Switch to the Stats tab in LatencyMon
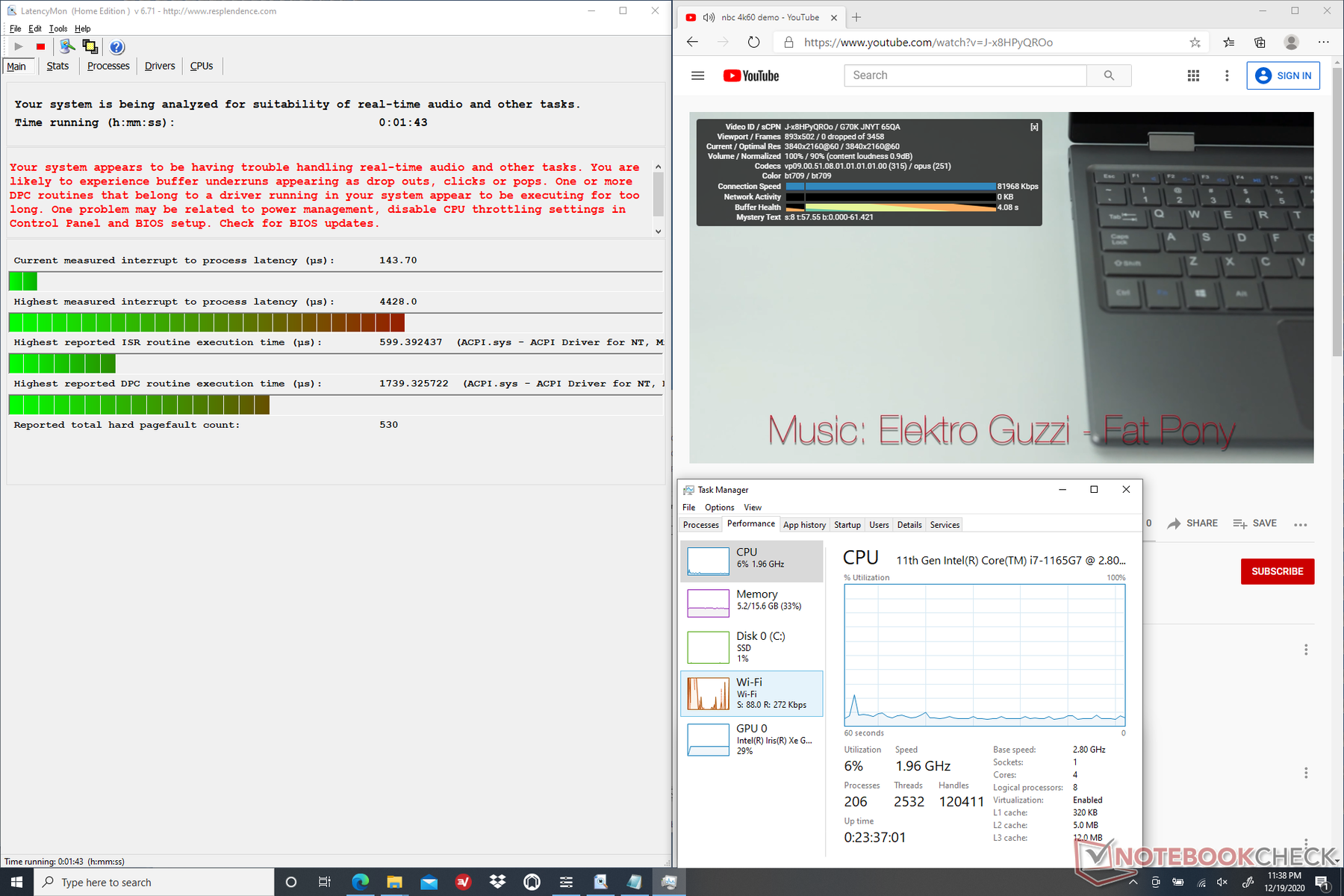Screen dimensions: 1344x896 [57, 66]
